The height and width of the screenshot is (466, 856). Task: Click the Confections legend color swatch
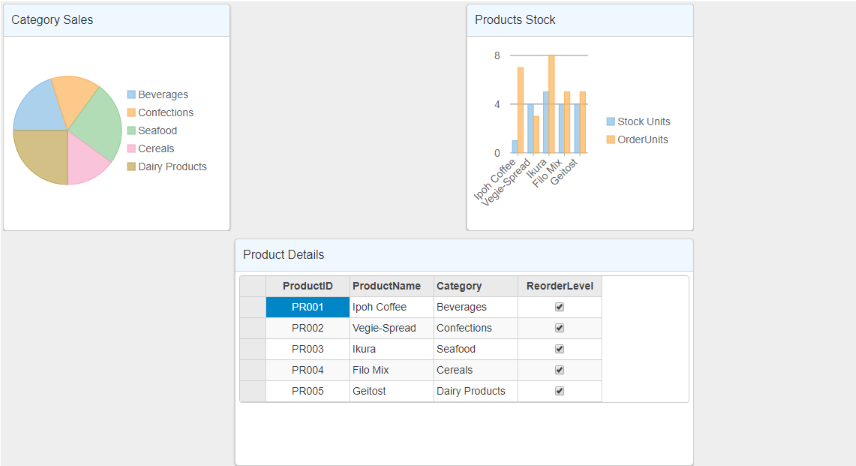click(x=131, y=113)
